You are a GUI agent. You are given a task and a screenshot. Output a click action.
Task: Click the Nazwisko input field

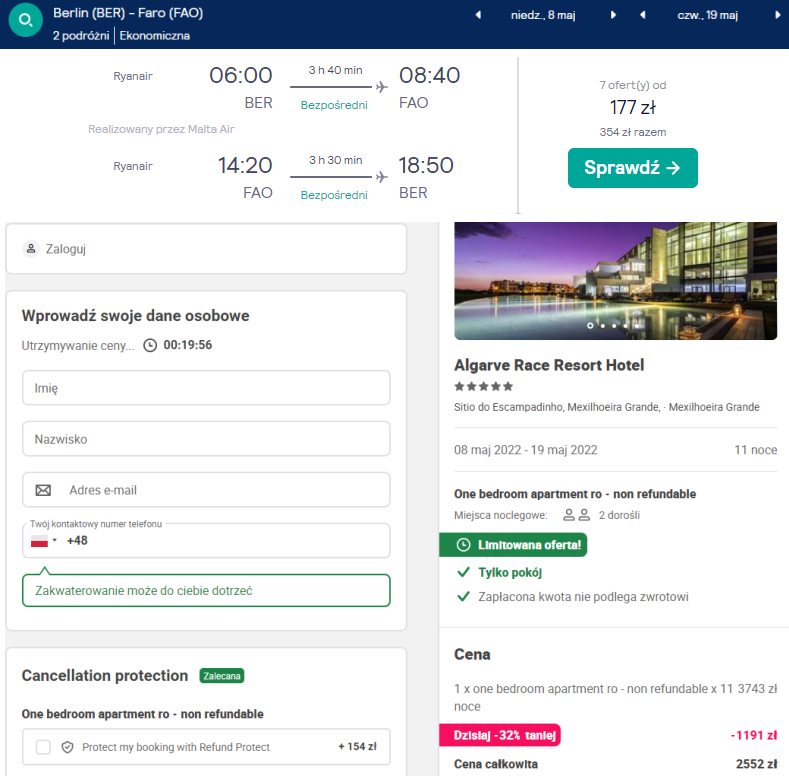(x=206, y=438)
